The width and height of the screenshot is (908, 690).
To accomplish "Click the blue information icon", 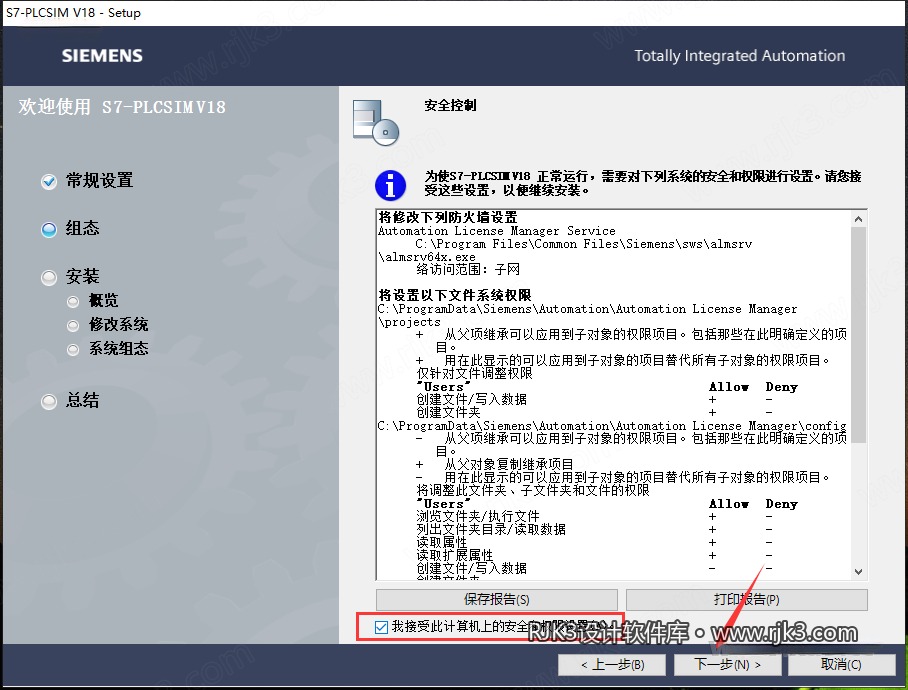I will coord(390,185).
